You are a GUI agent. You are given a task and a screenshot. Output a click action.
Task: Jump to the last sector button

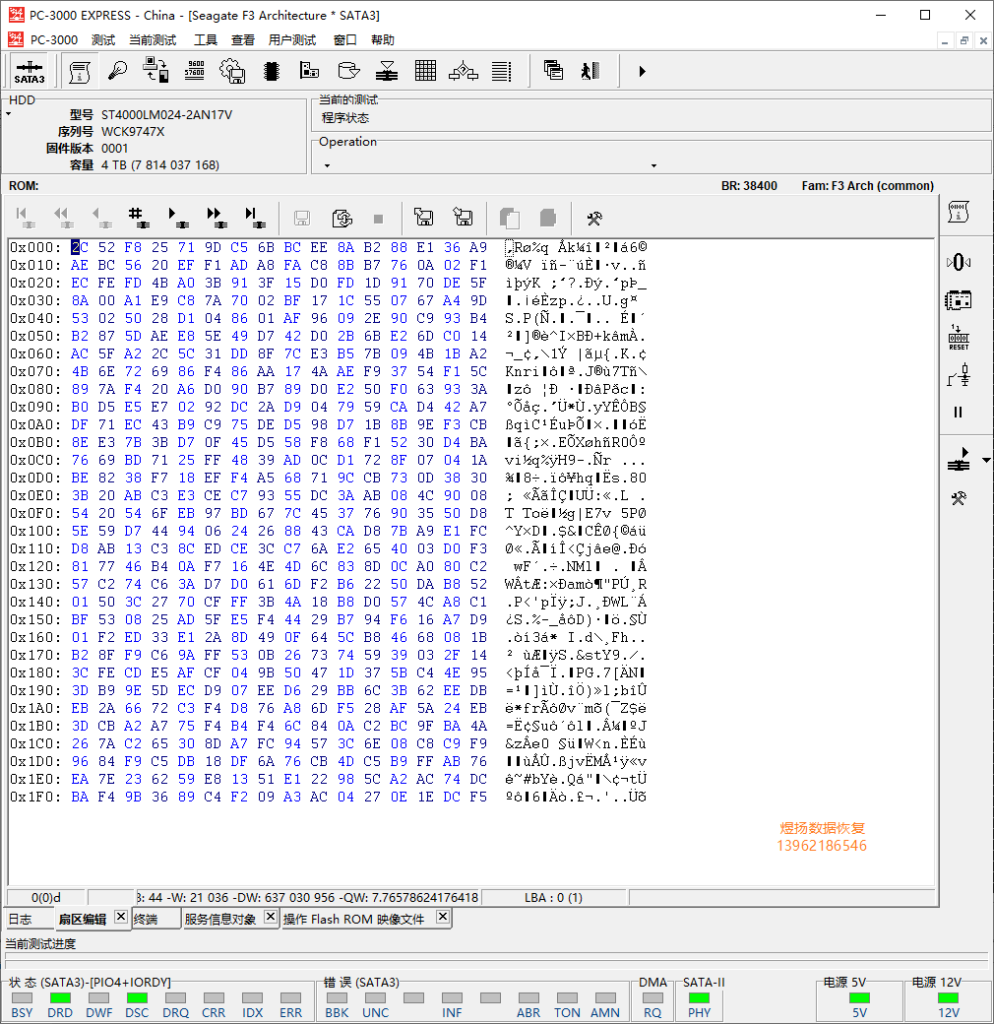[253, 217]
